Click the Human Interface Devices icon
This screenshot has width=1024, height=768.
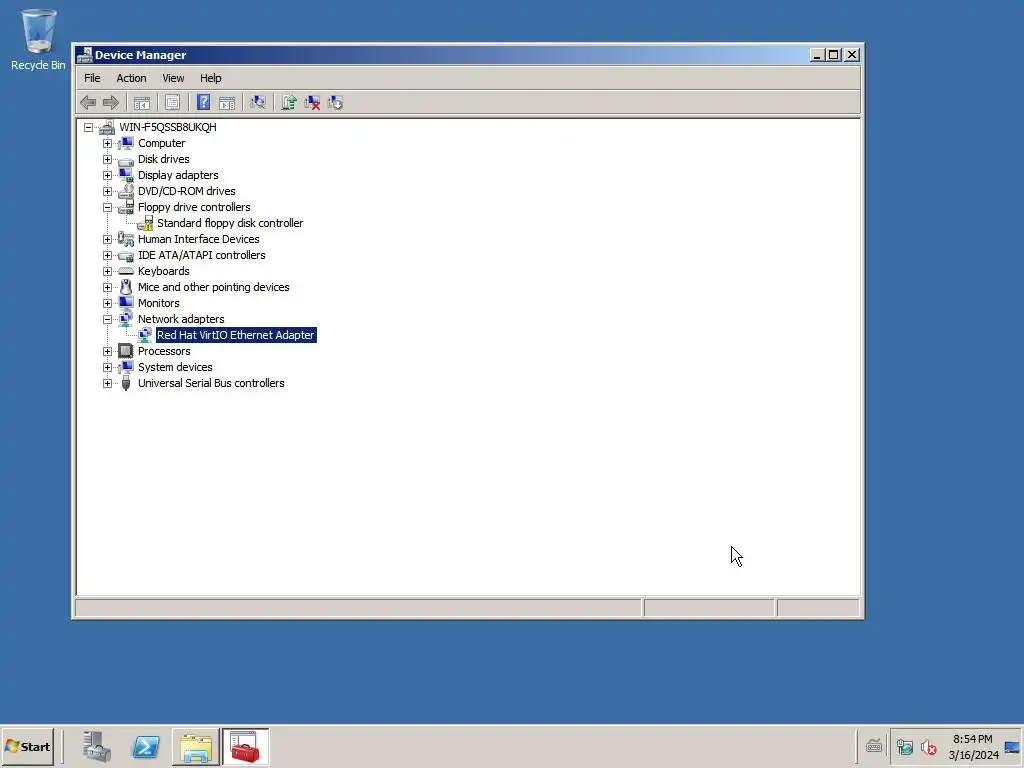tap(126, 239)
